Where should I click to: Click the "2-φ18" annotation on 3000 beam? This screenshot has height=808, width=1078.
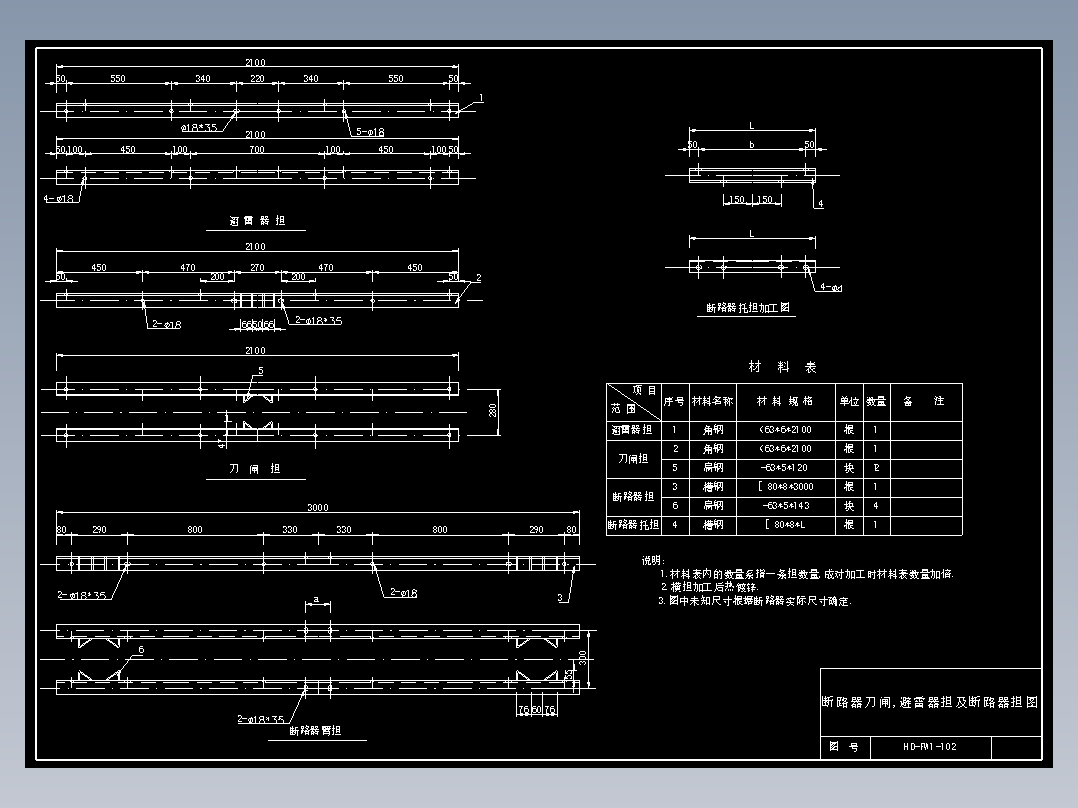(x=404, y=593)
